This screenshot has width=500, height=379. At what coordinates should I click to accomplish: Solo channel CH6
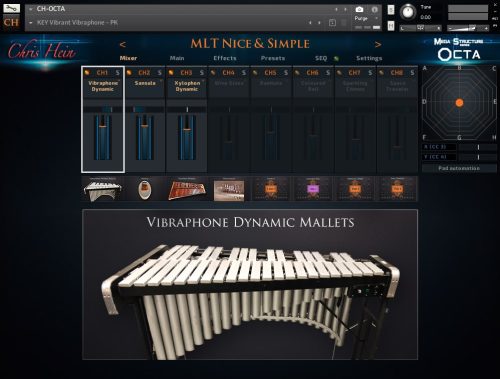[328, 72]
